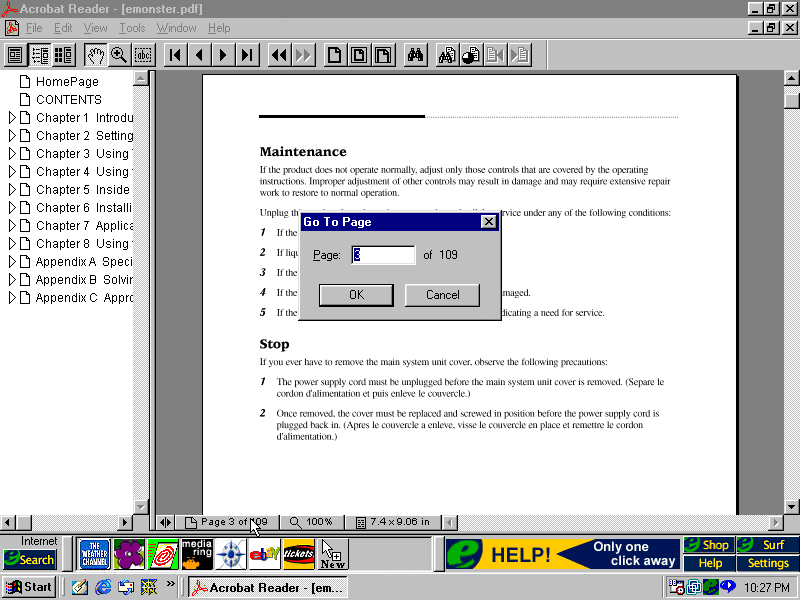Open Find with the binoculars icon
The height and width of the screenshot is (600, 800).
[x=416, y=55]
